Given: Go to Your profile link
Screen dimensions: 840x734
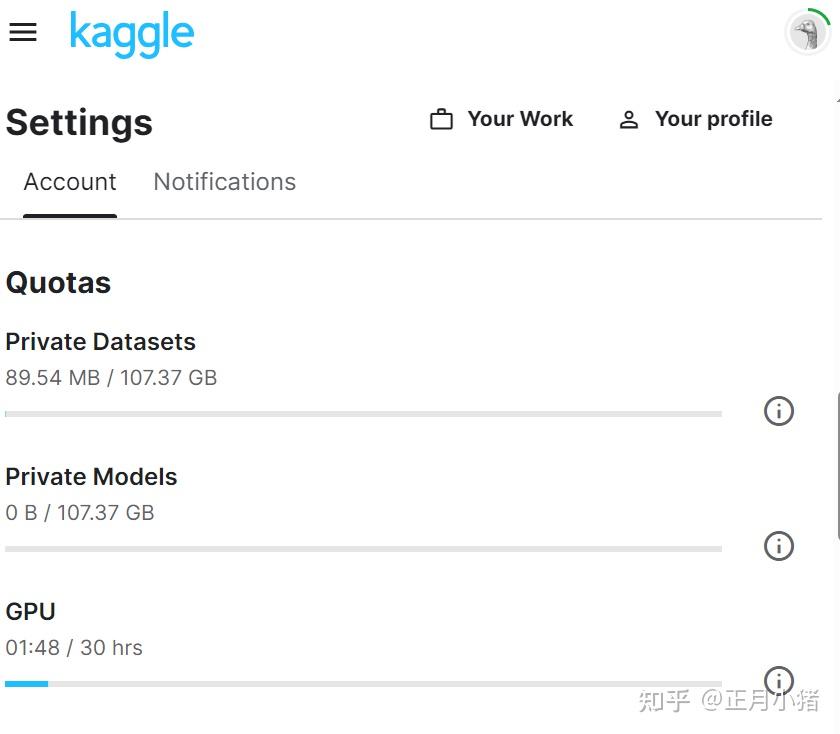Looking at the screenshot, I should pyautogui.click(x=714, y=119).
